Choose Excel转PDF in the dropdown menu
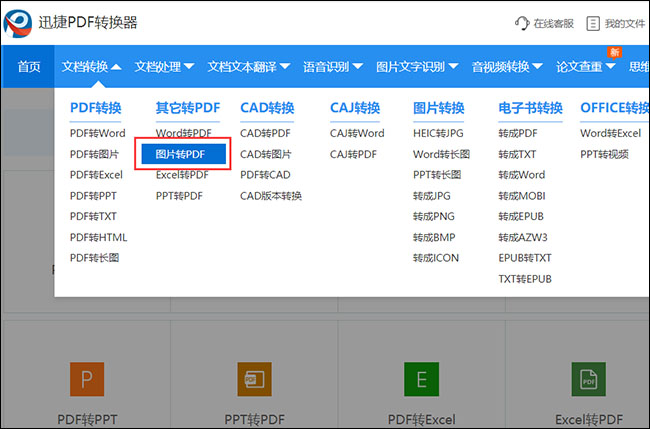The image size is (650, 429). coord(182,175)
